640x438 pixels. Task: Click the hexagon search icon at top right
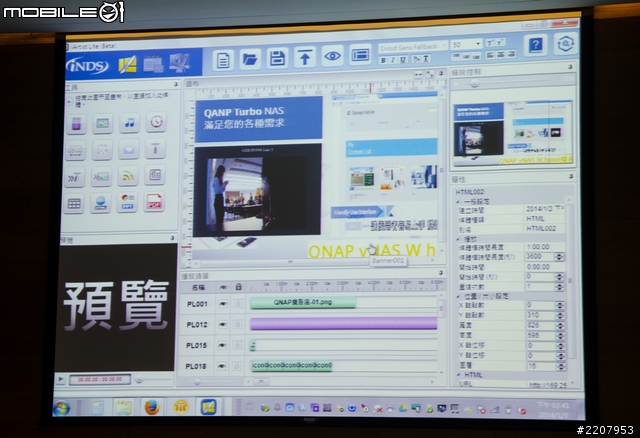tap(566, 43)
